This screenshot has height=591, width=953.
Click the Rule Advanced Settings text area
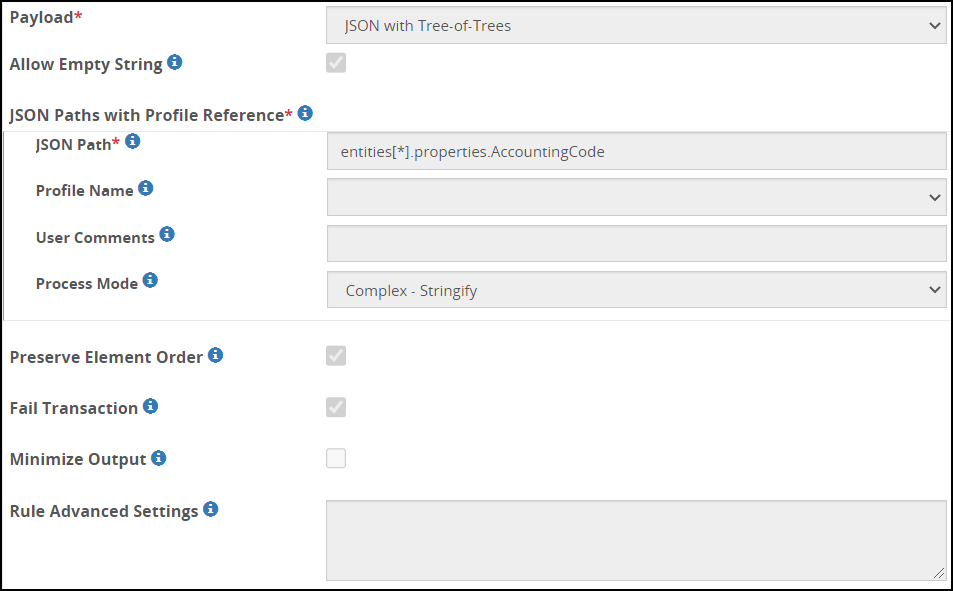pos(636,540)
